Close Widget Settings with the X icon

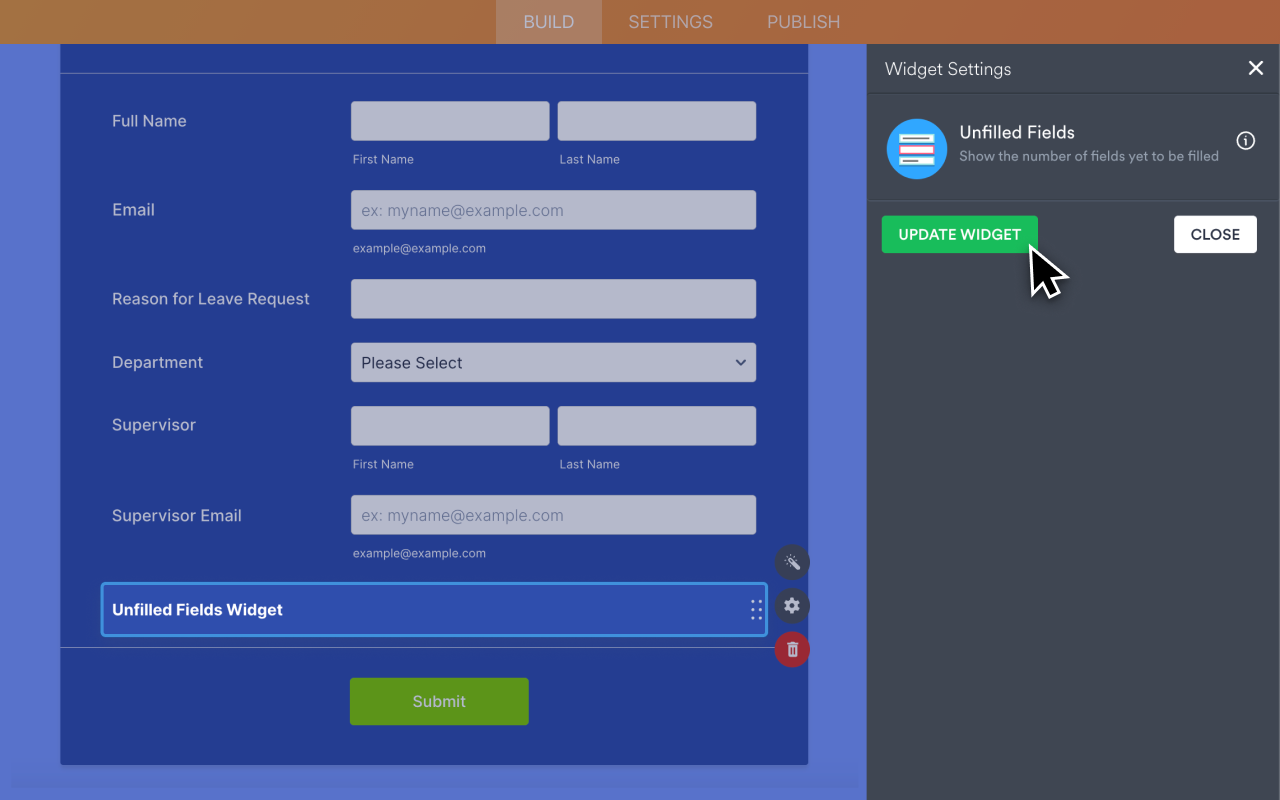coord(1256,68)
